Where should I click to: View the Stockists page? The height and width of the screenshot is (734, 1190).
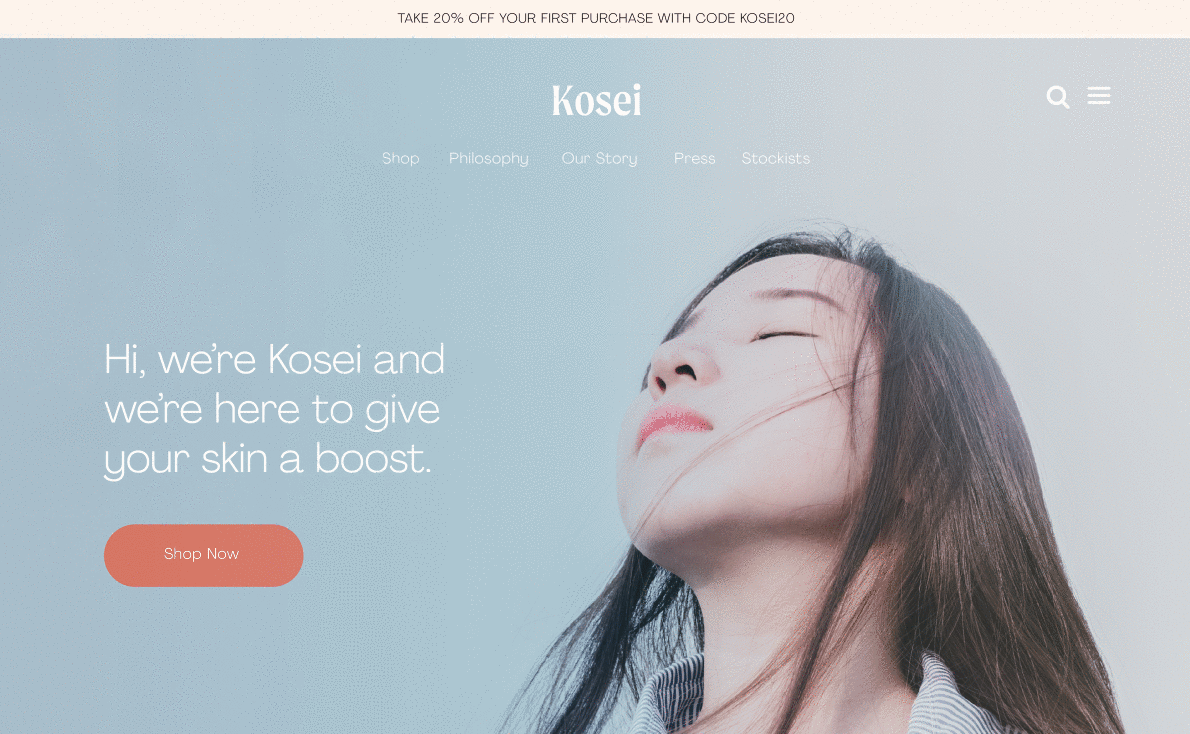[776, 159]
